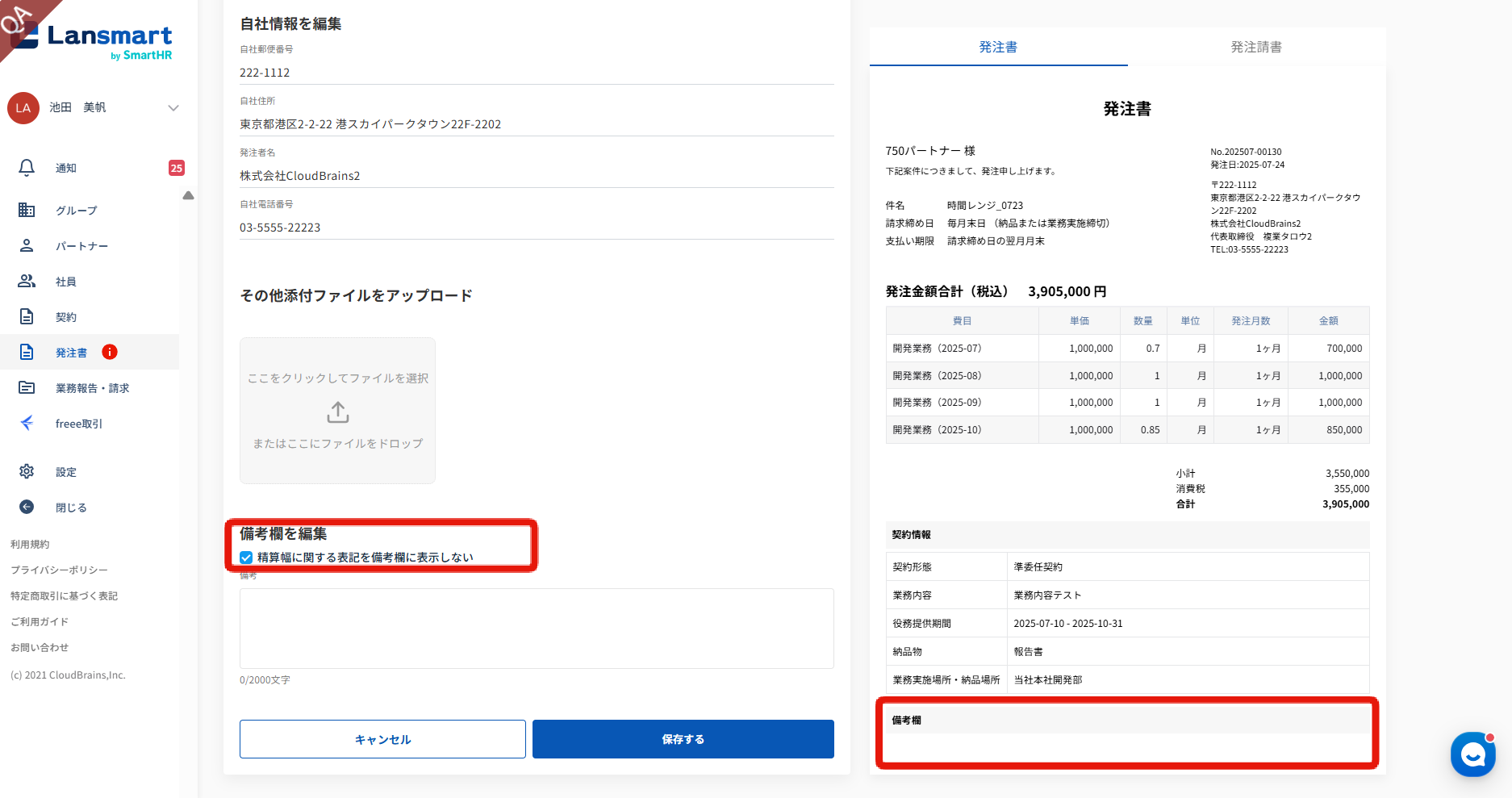Click into the 備考 text area

pos(537,629)
